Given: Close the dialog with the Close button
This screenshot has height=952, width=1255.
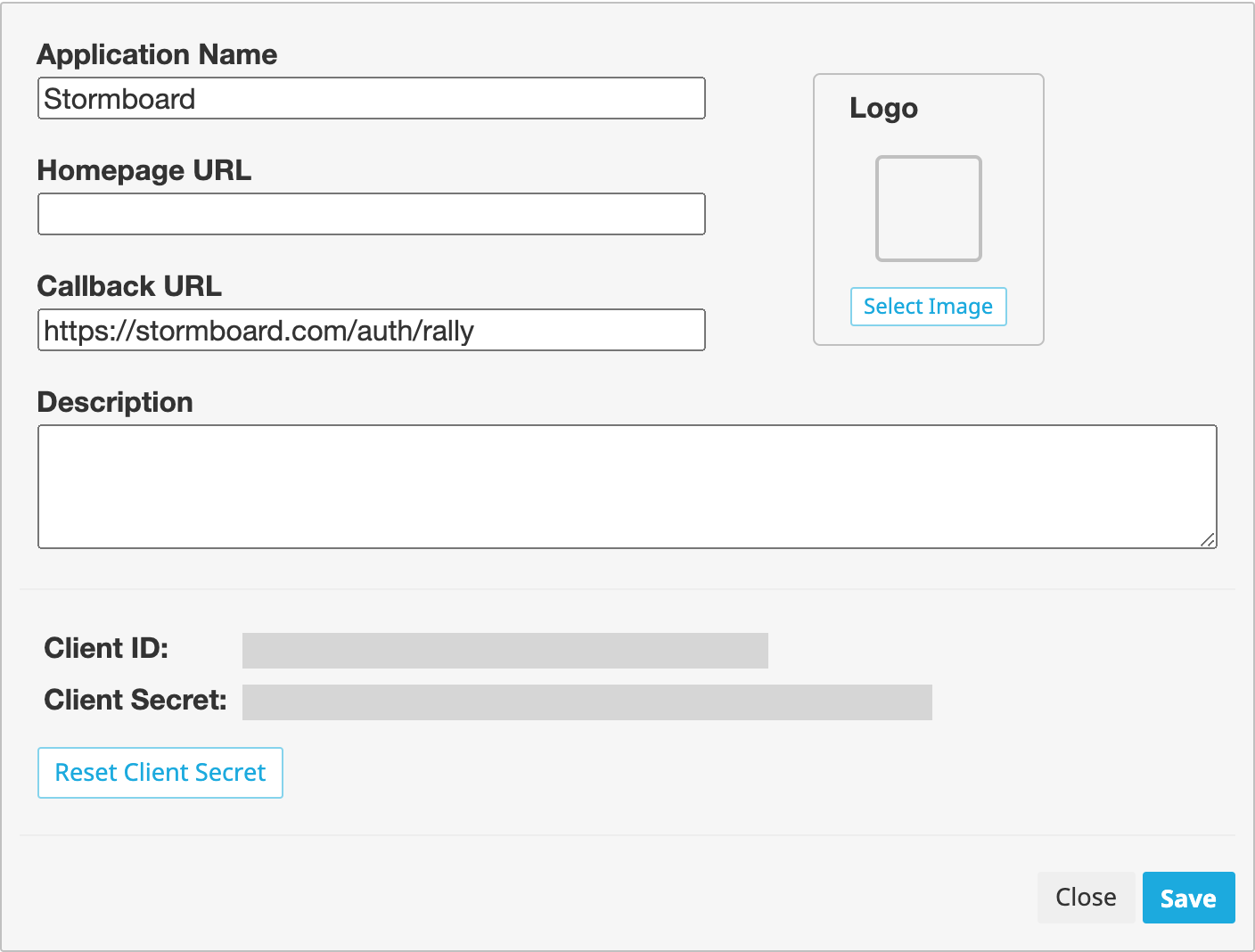Looking at the screenshot, I should [x=1086, y=898].
